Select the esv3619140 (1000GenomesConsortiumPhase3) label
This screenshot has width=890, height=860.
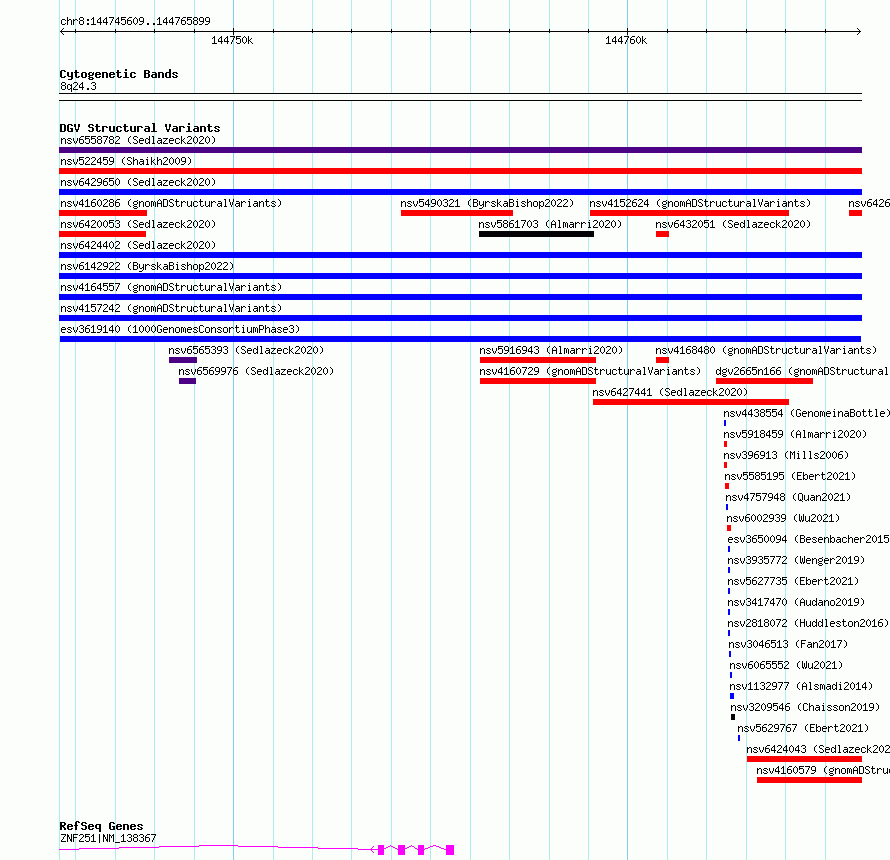point(180,329)
